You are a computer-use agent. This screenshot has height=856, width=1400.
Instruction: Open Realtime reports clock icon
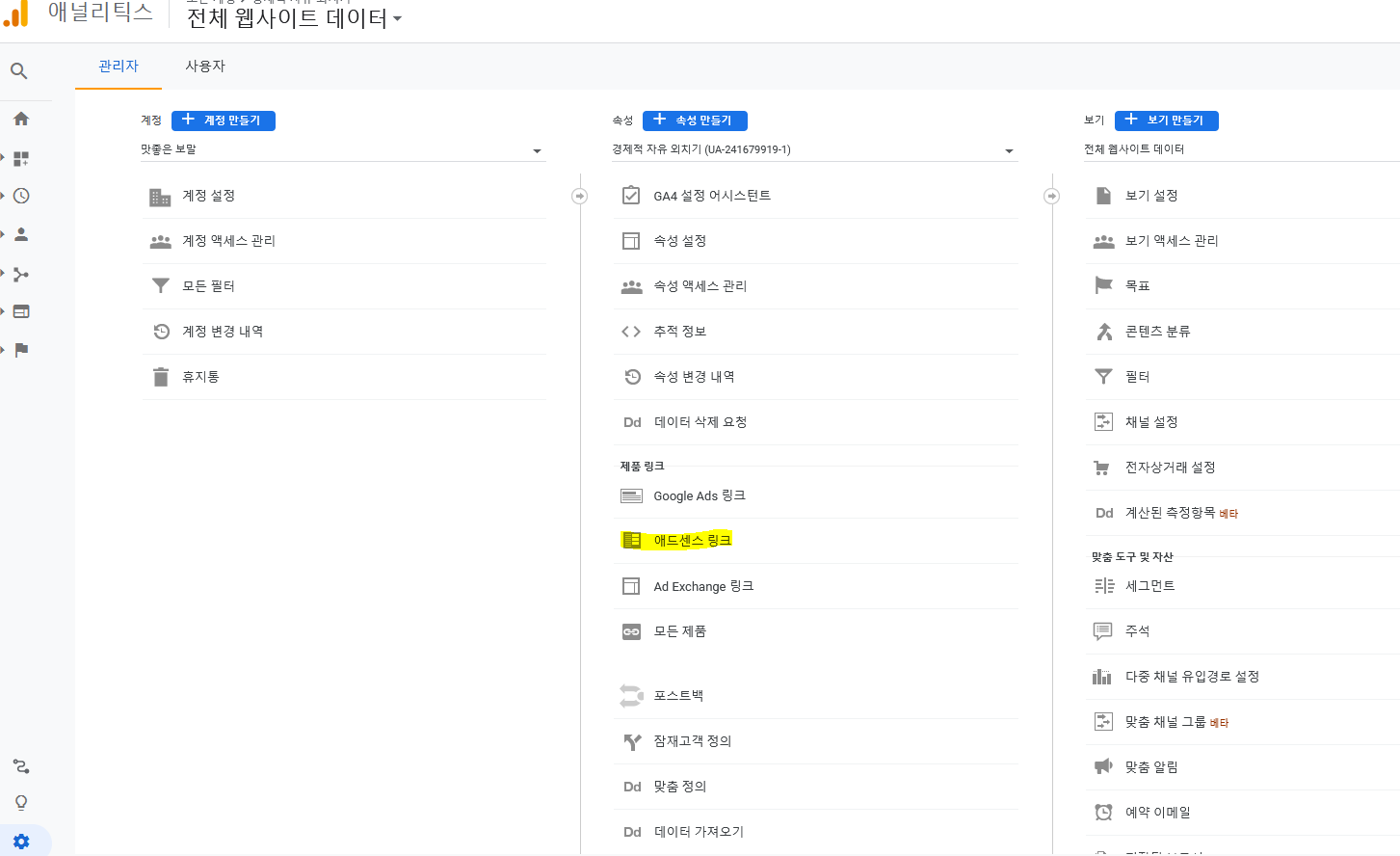(21, 196)
